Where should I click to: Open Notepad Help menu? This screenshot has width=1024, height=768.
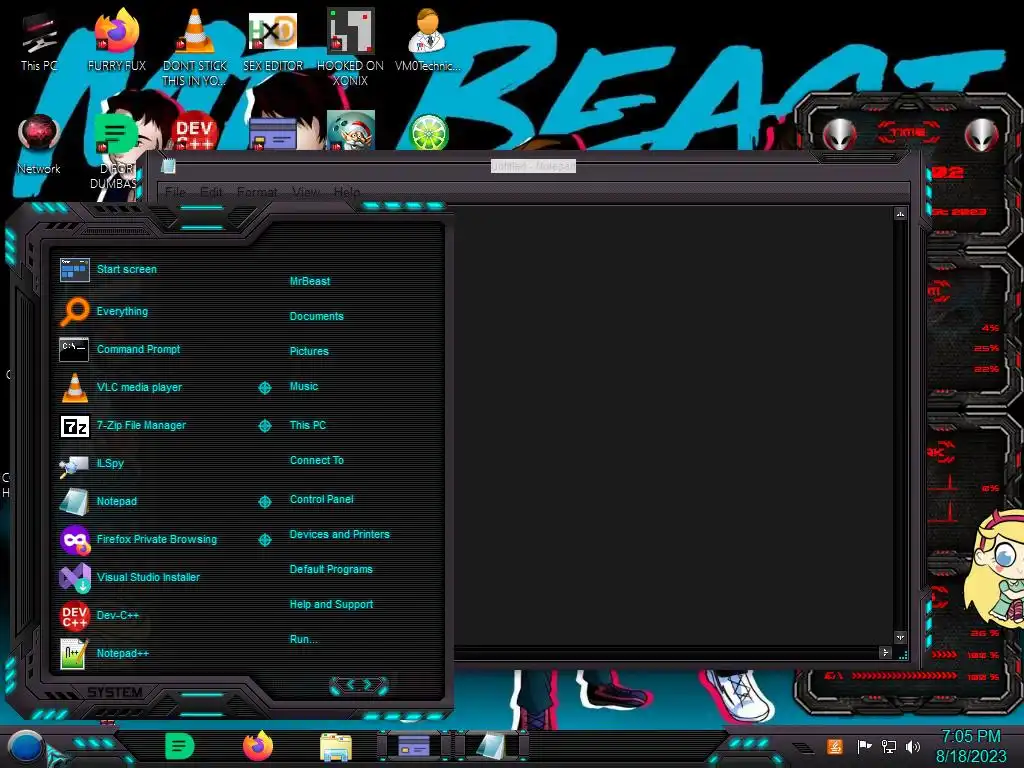click(x=347, y=192)
